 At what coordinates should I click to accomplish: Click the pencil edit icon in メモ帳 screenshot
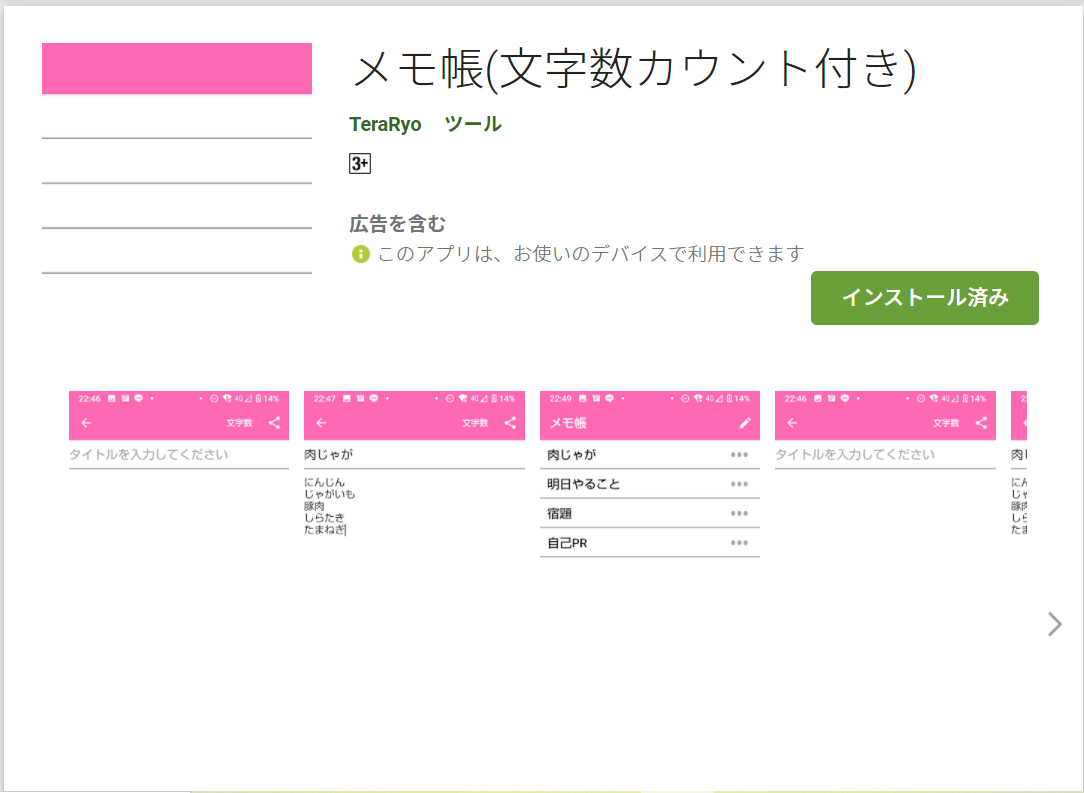pyautogui.click(x=745, y=423)
